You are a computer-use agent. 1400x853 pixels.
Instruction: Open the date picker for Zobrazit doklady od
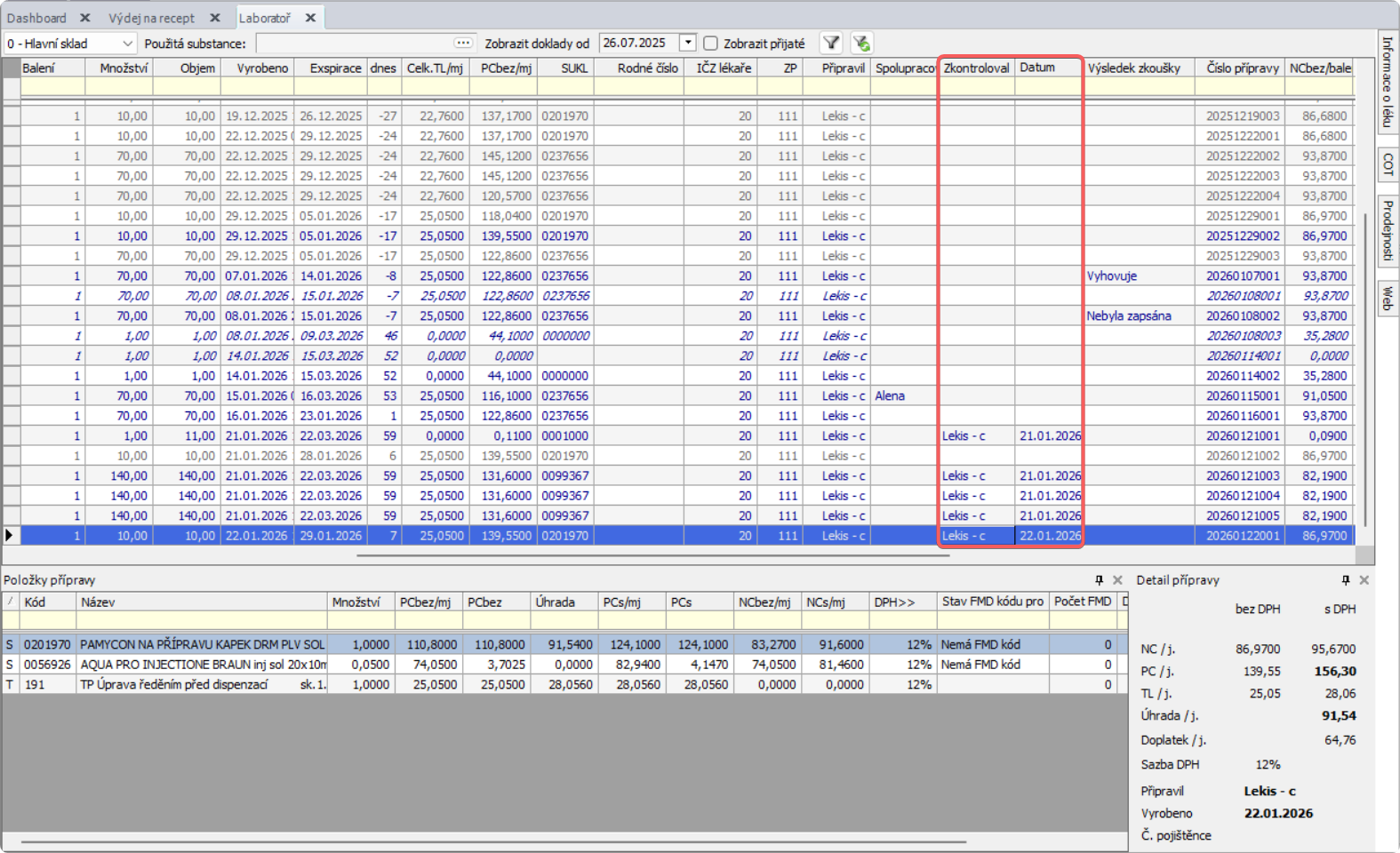pos(687,43)
